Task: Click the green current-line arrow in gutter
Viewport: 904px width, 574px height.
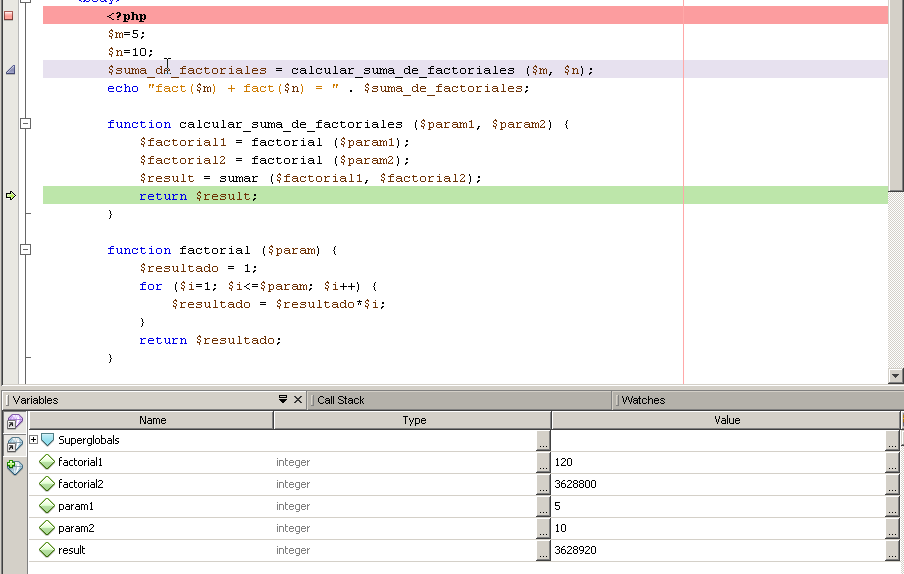Action: [11, 196]
